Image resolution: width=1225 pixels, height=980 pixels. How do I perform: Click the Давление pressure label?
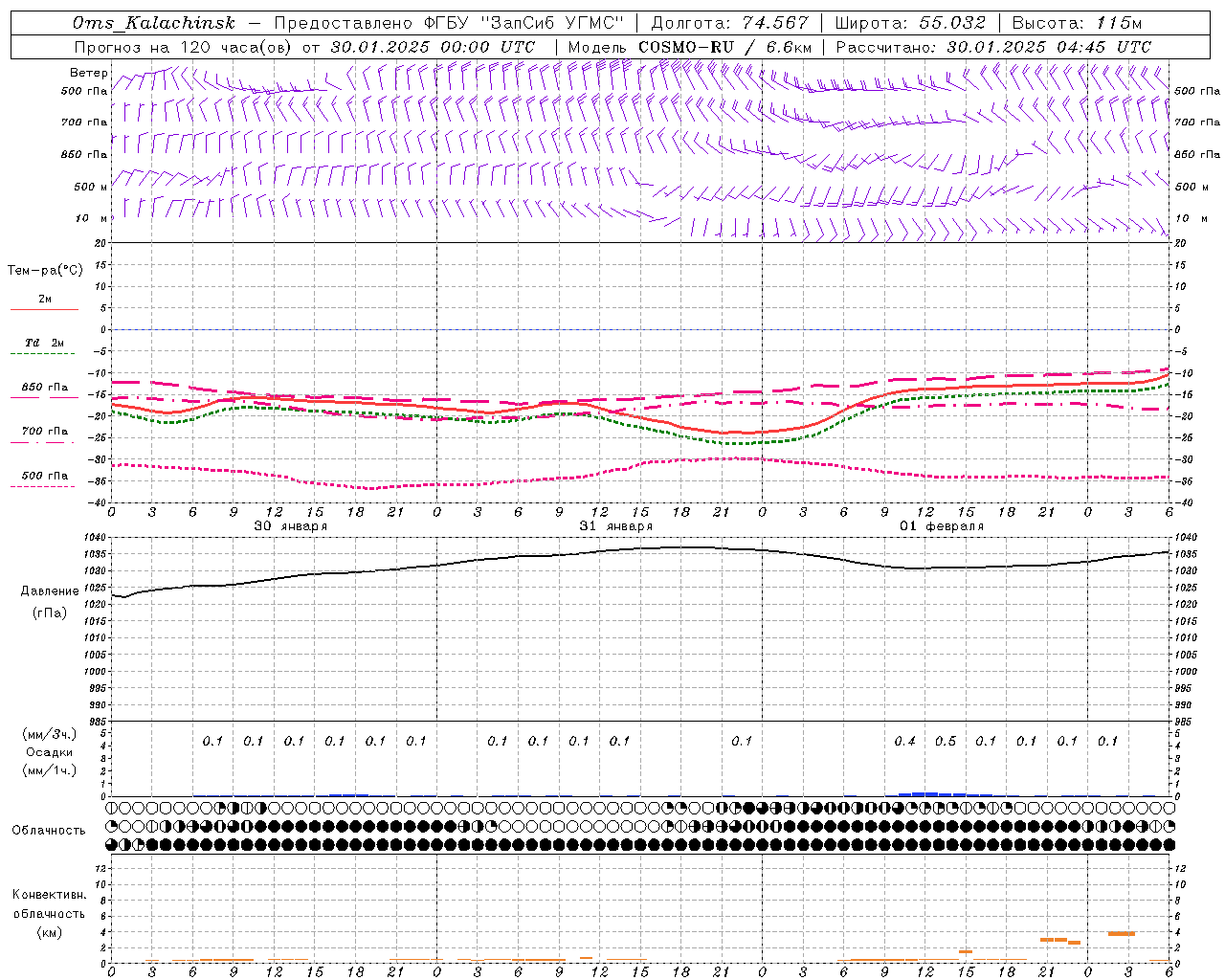[x=50, y=591]
